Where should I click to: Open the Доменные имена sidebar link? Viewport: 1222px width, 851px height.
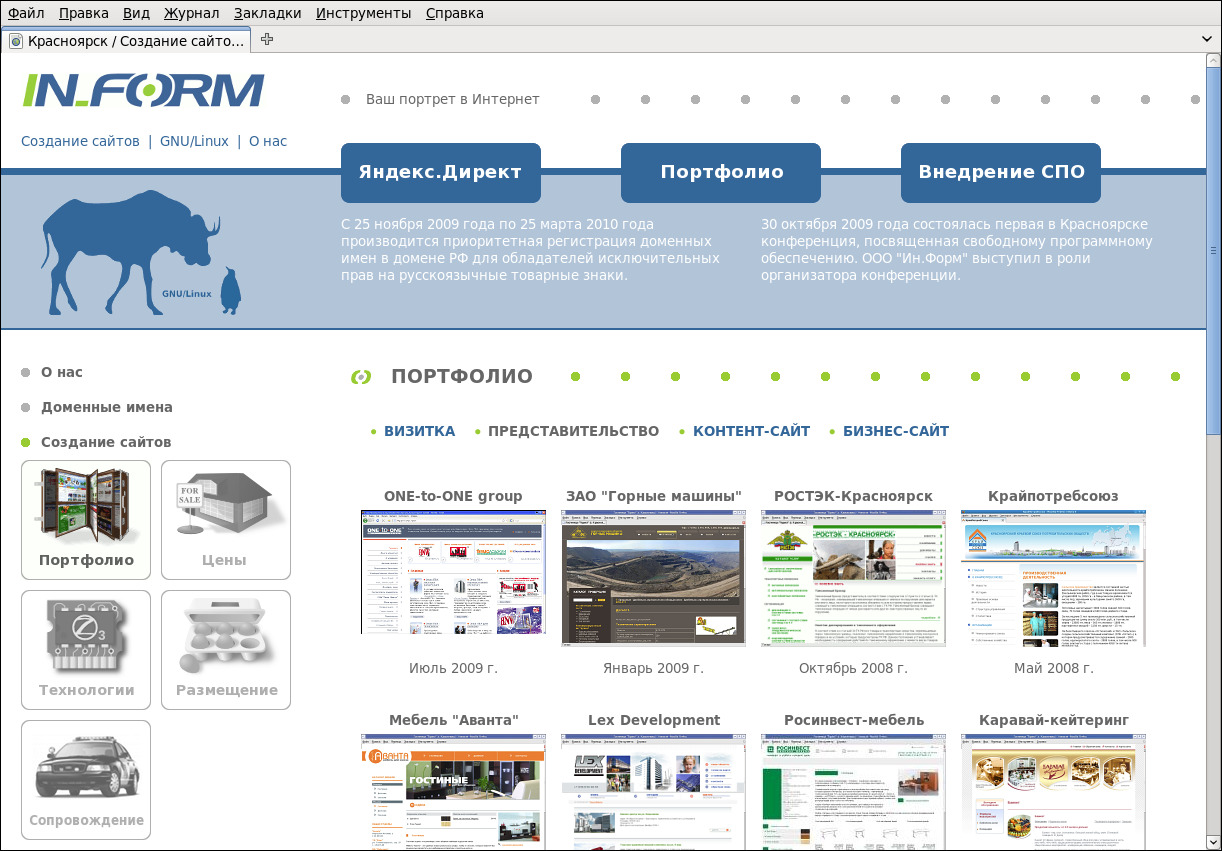coord(106,407)
